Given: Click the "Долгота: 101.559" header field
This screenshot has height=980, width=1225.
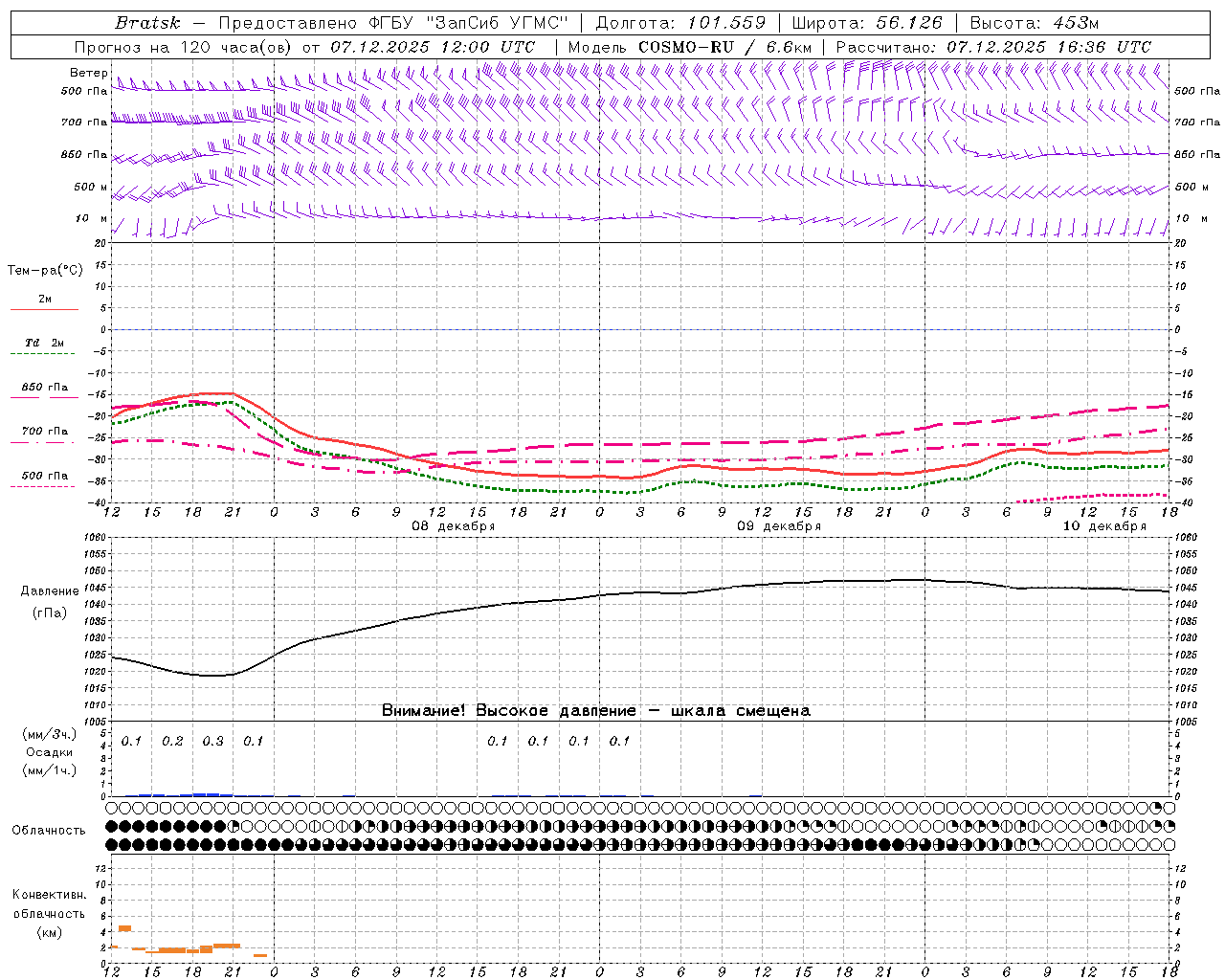Looking at the screenshot, I should pos(680,23).
